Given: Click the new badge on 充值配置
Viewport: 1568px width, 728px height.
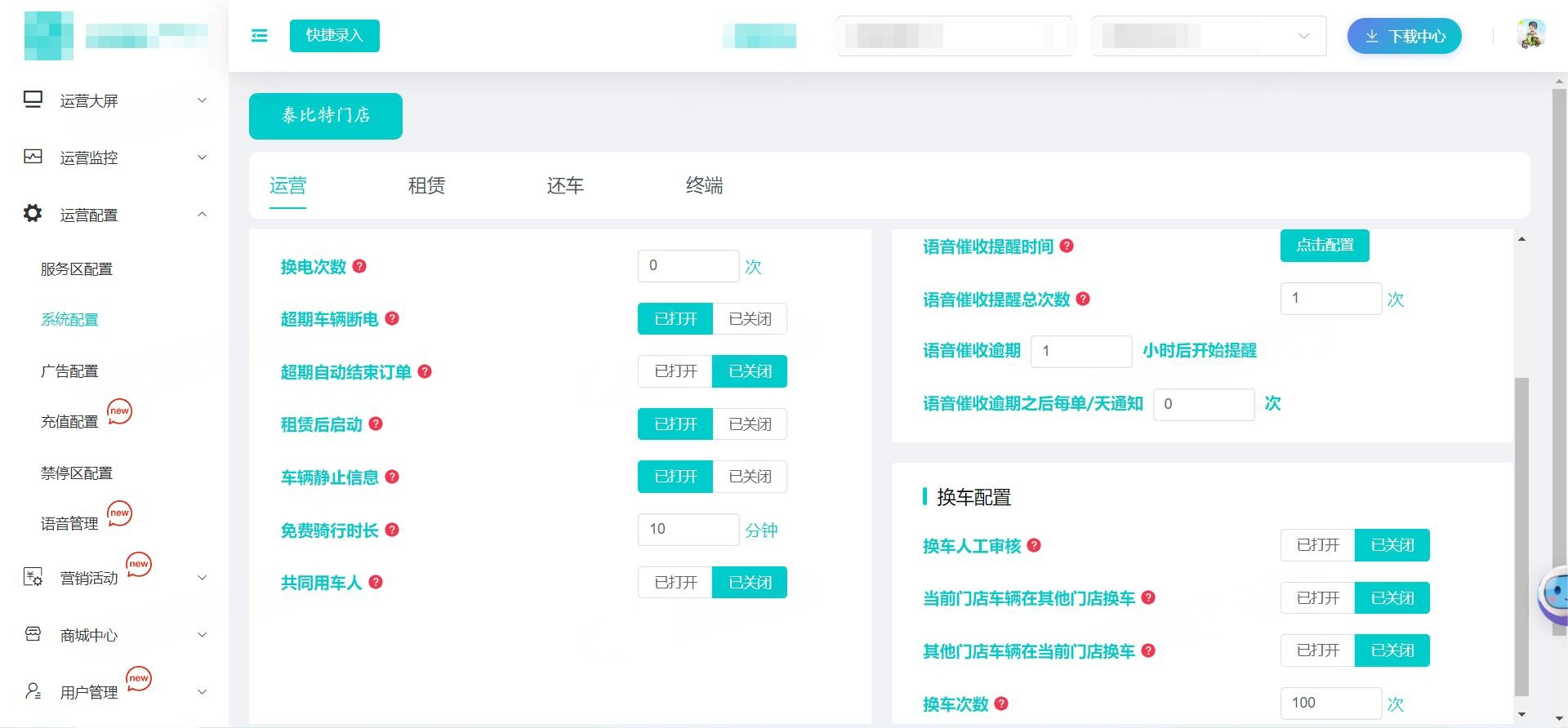Looking at the screenshot, I should click(119, 411).
